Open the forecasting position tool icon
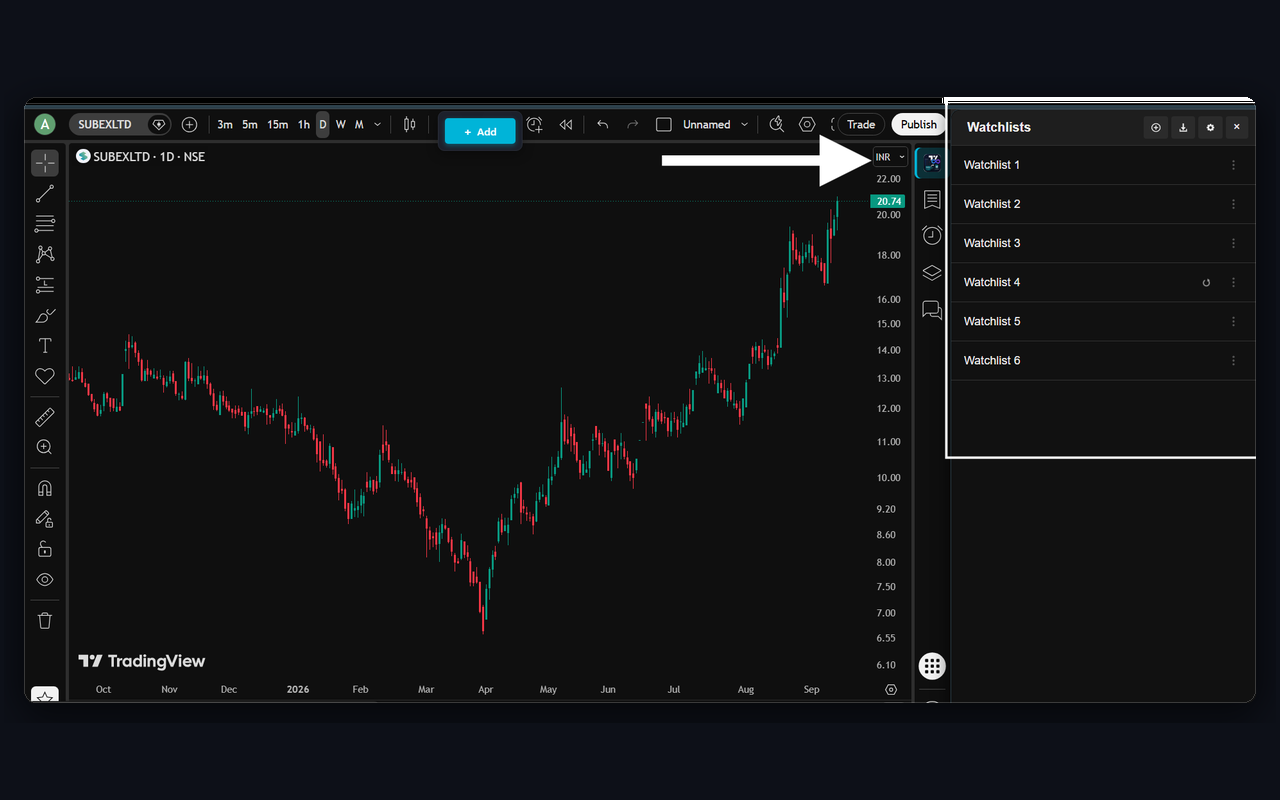 pos(45,285)
